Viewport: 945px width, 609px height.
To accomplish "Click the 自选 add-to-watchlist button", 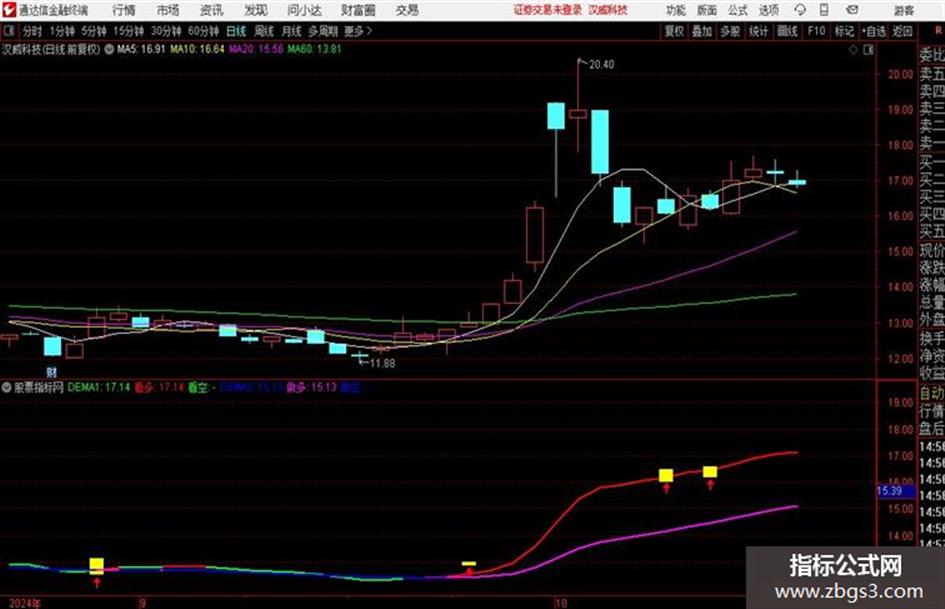I will (x=874, y=31).
